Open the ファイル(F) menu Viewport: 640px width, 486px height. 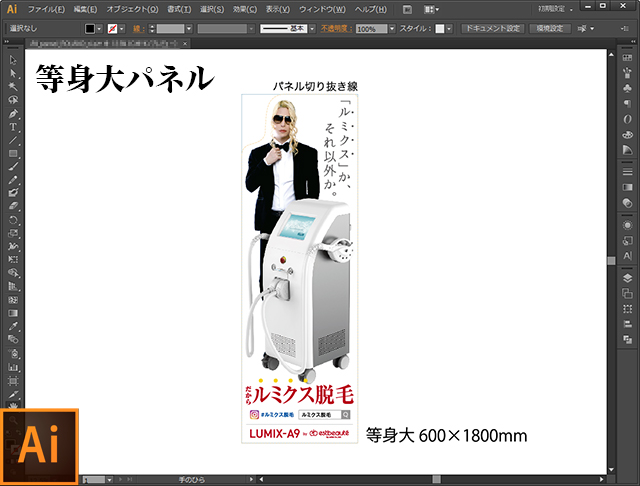point(46,9)
